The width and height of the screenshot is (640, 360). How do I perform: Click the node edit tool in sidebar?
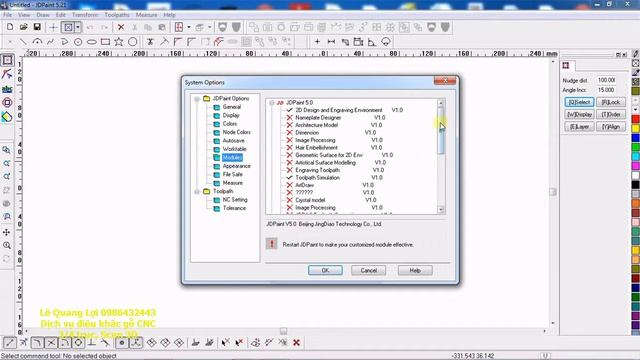tap(7, 74)
